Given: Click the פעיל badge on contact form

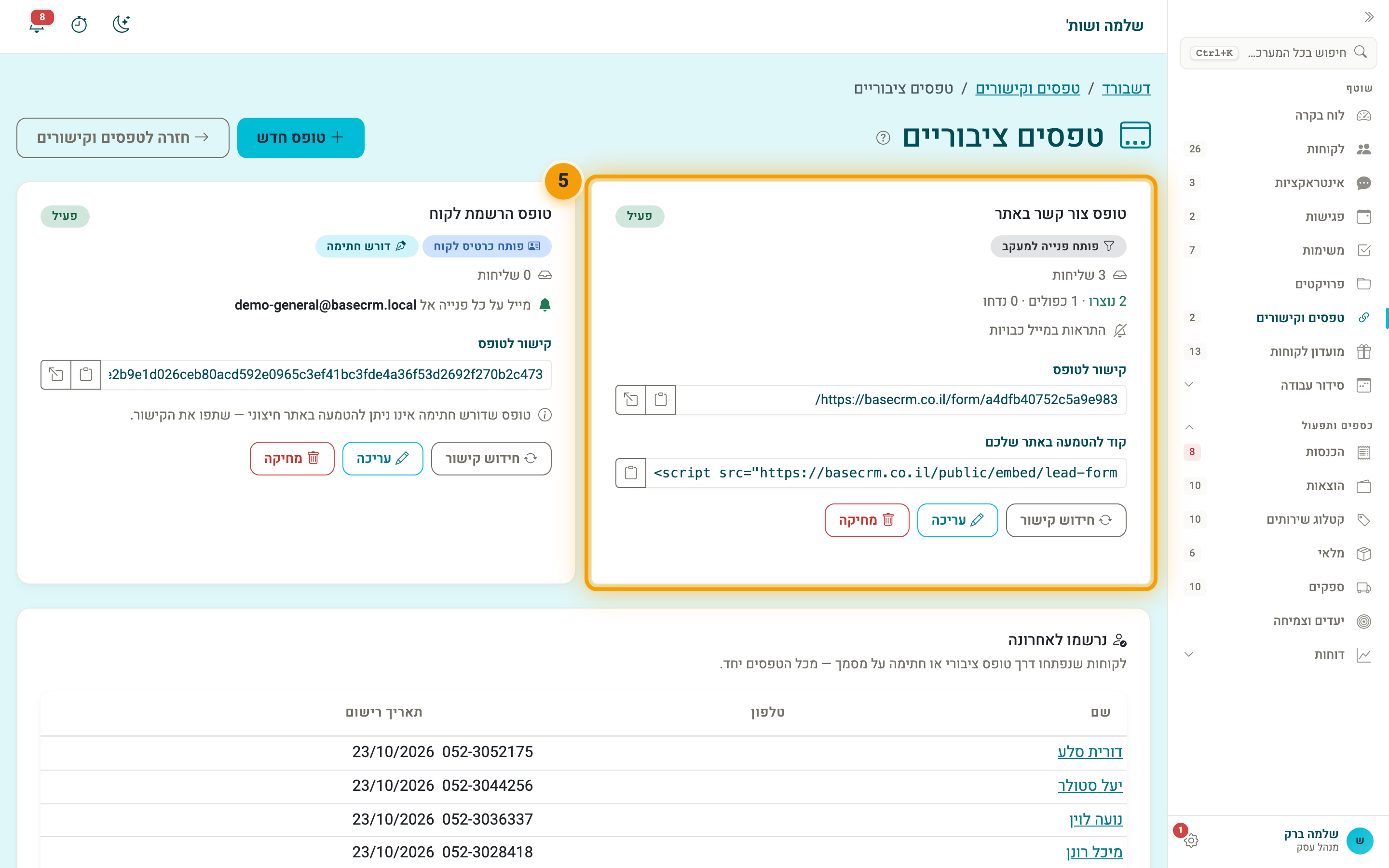Looking at the screenshot, I should tap(640, 216).
